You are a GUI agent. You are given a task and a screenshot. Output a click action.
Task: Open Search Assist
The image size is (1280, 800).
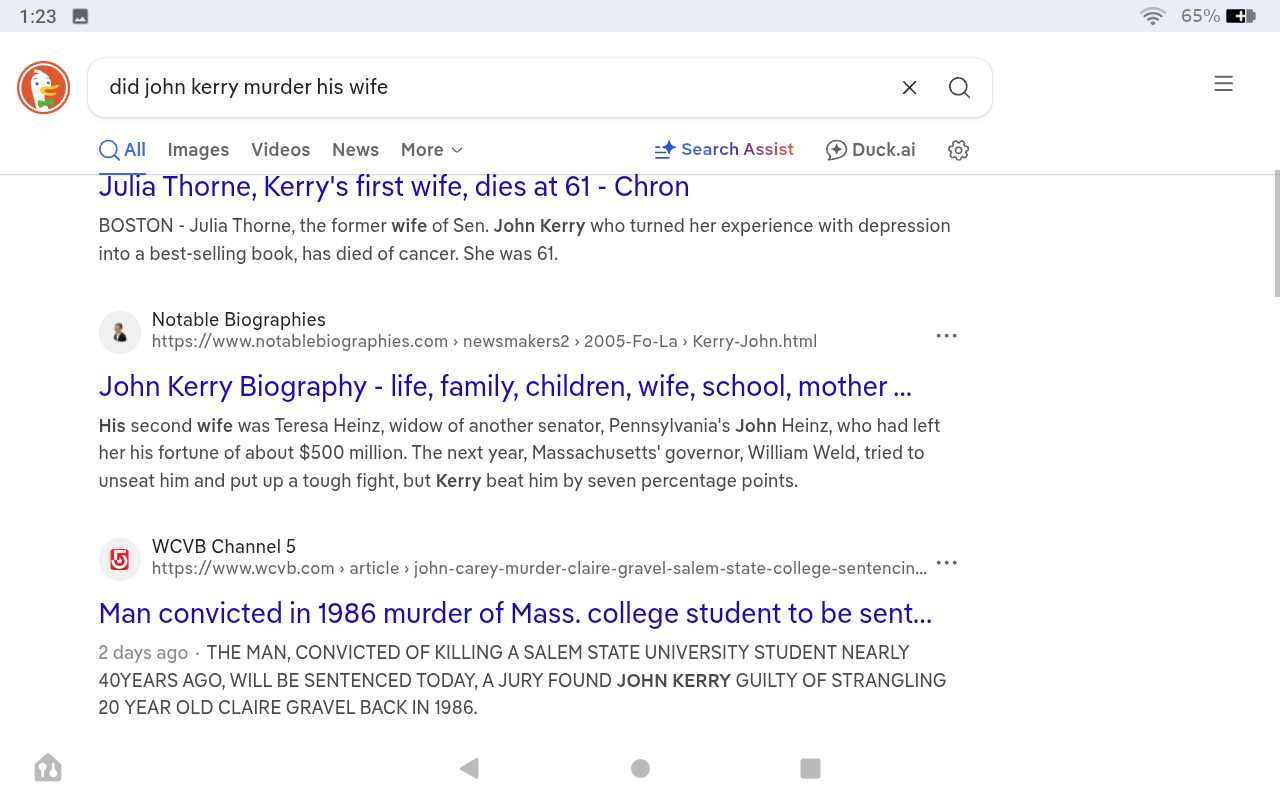point(724,150)
